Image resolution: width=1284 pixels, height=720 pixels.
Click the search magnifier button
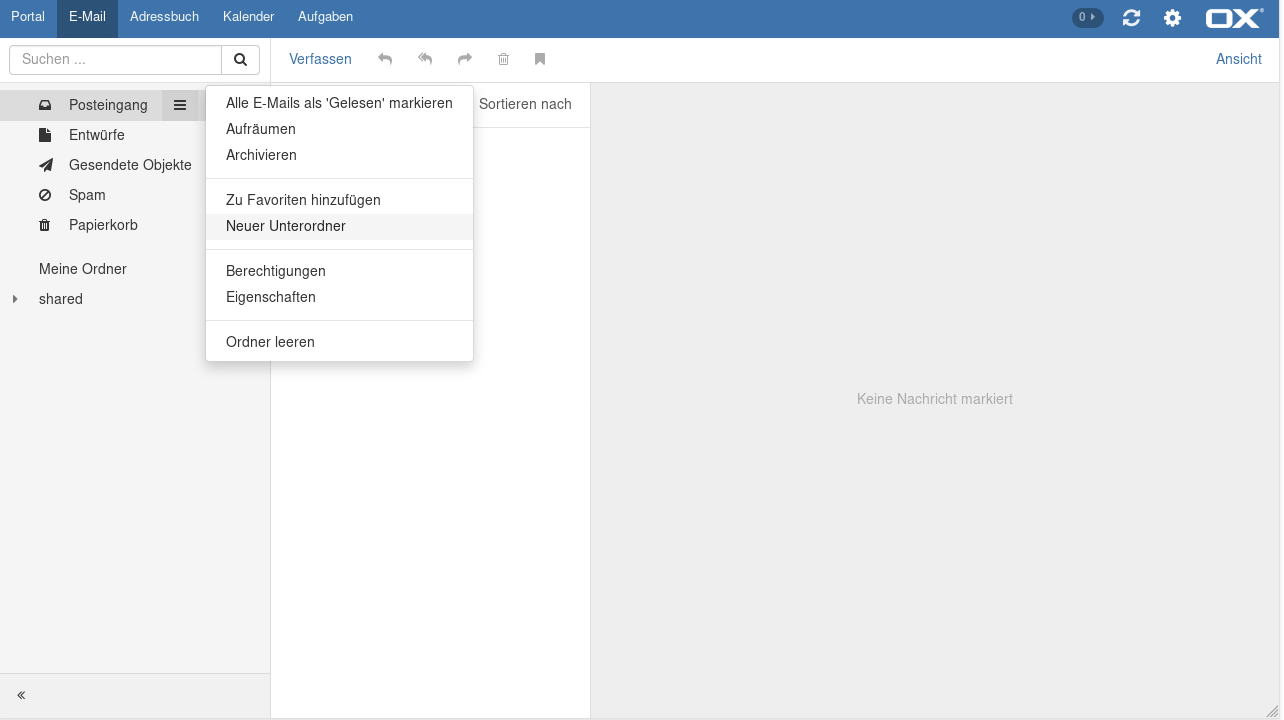240,60
